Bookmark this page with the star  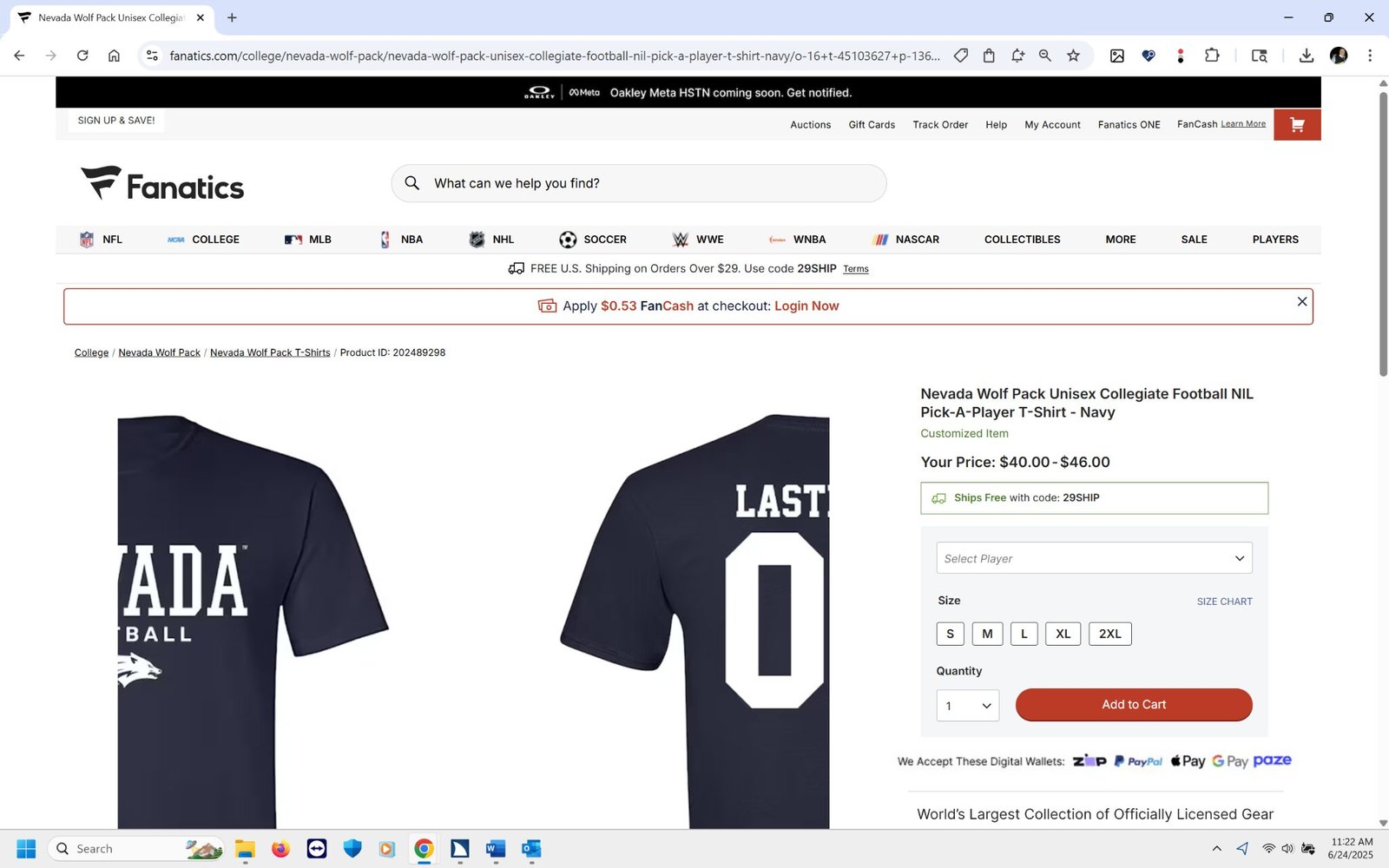(1073, 56)
